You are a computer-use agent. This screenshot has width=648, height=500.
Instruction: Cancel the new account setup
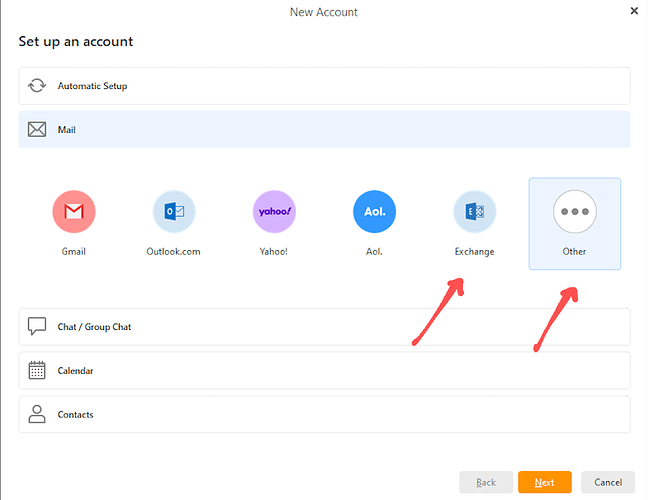pos(608,482)
